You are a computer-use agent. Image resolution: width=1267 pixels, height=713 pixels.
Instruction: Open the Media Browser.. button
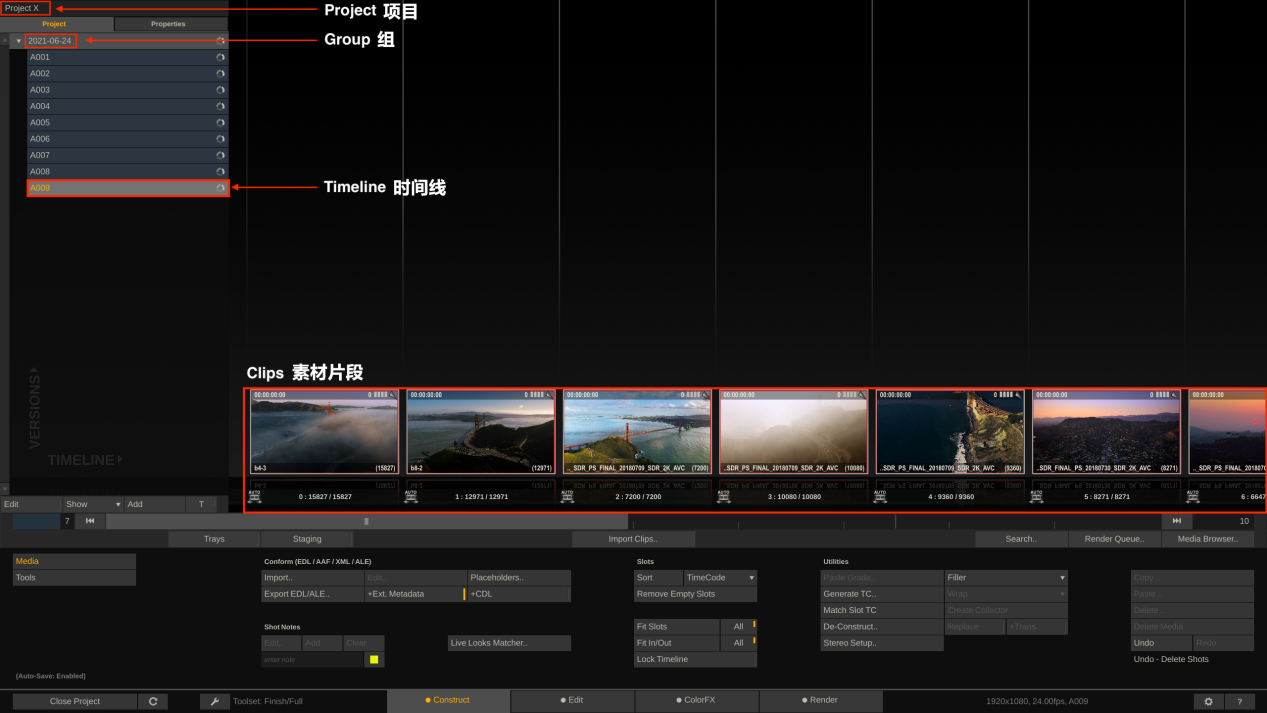[1208, 539]
